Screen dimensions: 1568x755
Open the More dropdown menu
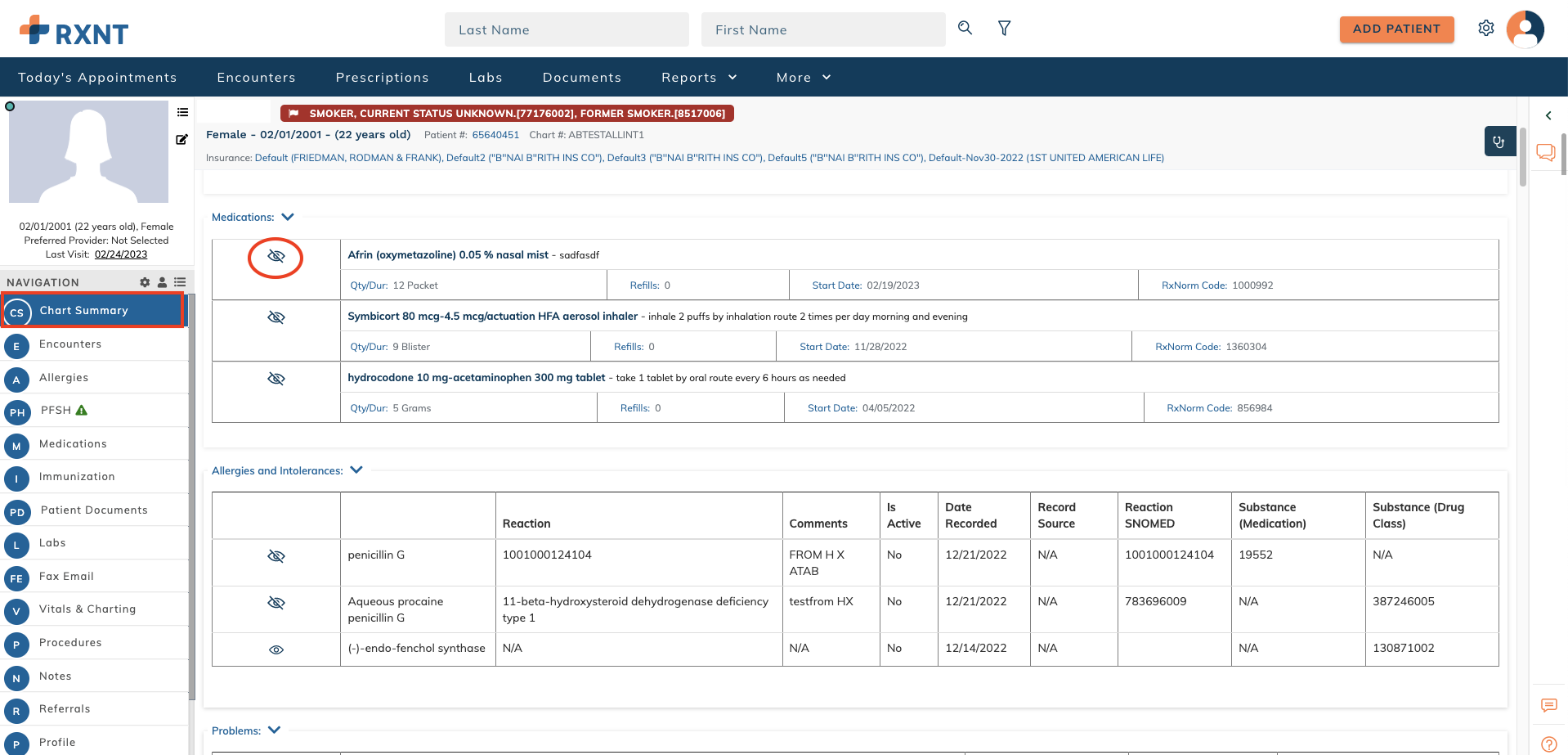tap(804, 77)
